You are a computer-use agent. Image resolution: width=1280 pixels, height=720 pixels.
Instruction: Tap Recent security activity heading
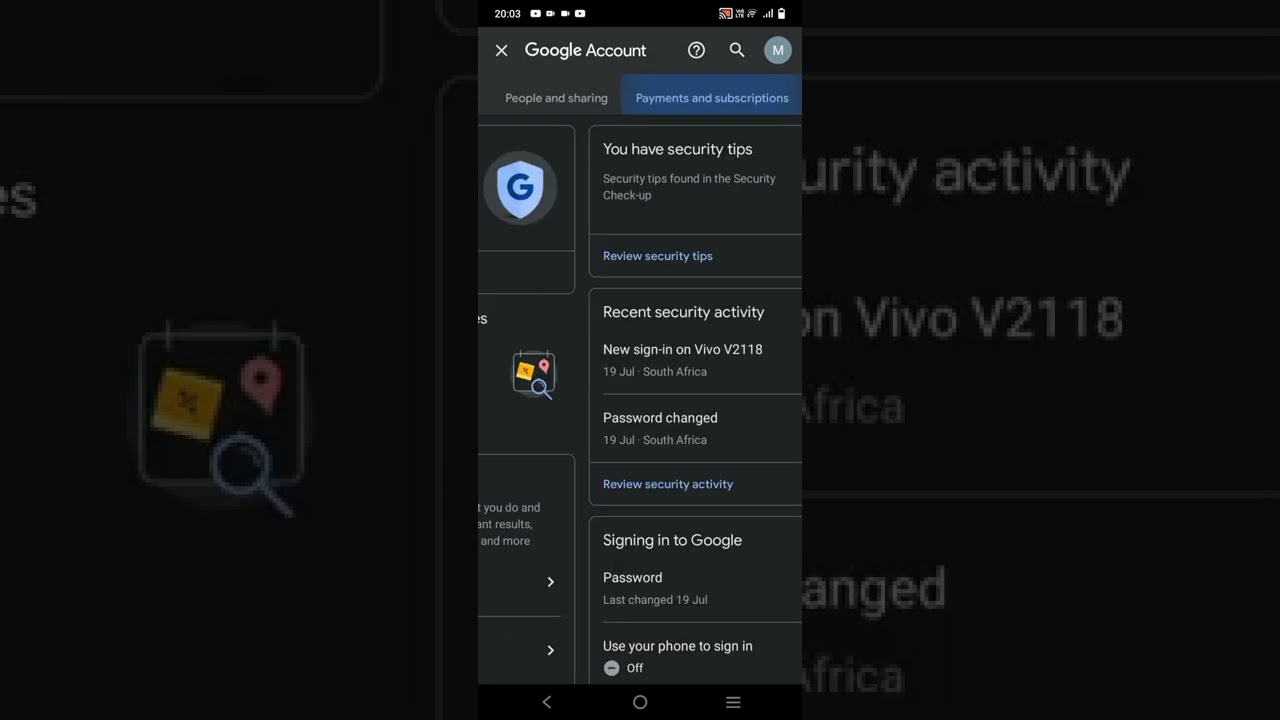[683, 312]
